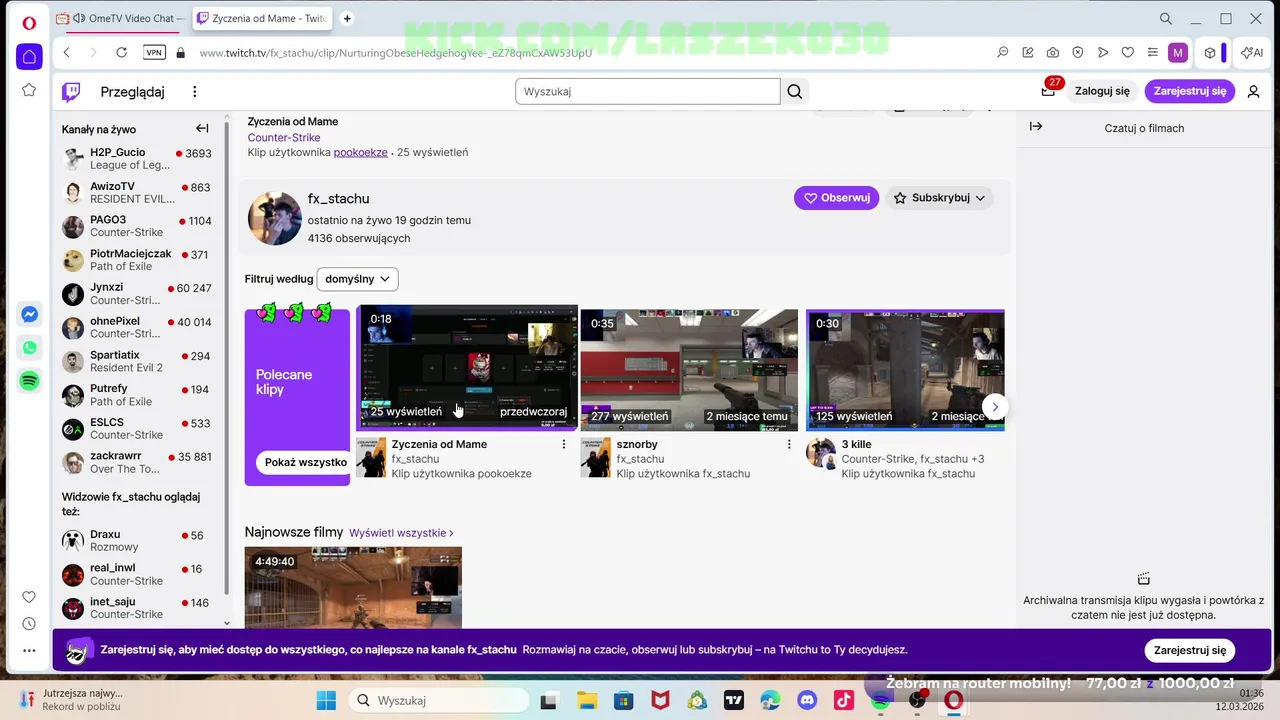Image resolution: width=1280 pixels, height=720 pixels.
Task: Open the Wyświetl wszystkie link
Action: pyautogui.click(x=402, y=533)
